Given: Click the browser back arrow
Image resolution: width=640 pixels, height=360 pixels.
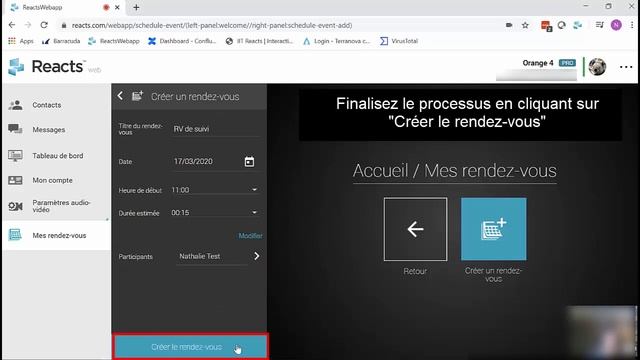Looking at the screenshot, I should (x=12, y=25).
